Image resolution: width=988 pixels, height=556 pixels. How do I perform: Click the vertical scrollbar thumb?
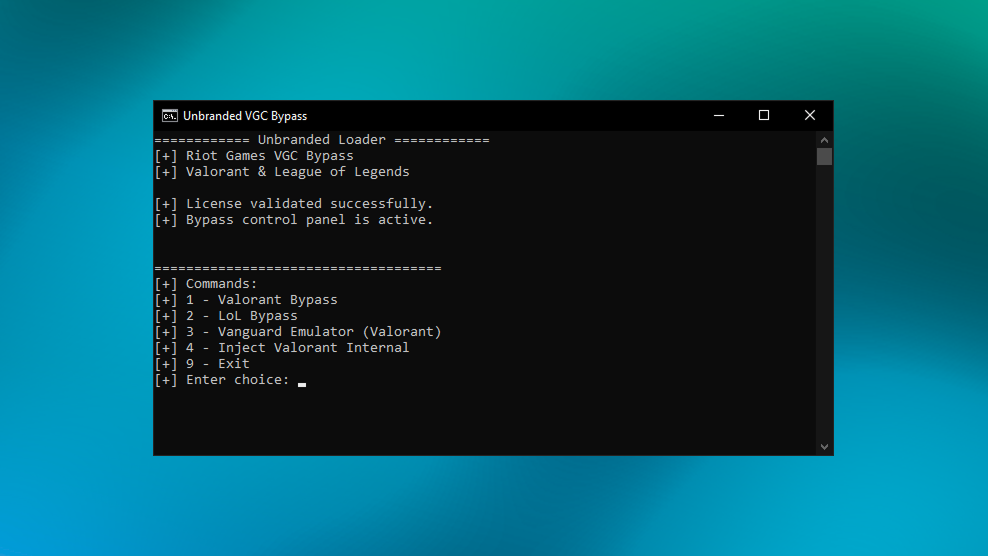pos(824,157)
